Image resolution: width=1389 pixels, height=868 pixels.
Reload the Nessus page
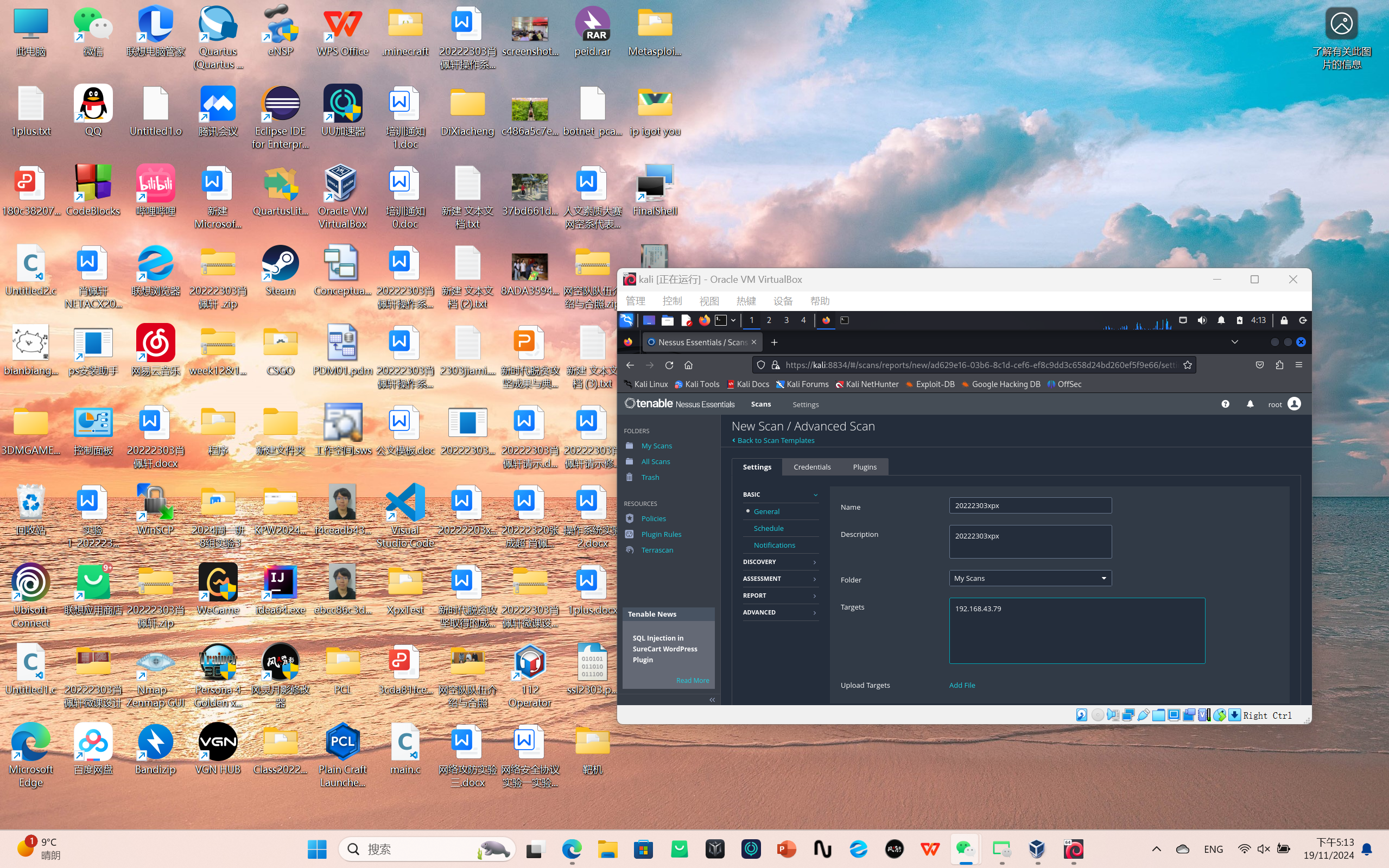click(x=669, y=365)
